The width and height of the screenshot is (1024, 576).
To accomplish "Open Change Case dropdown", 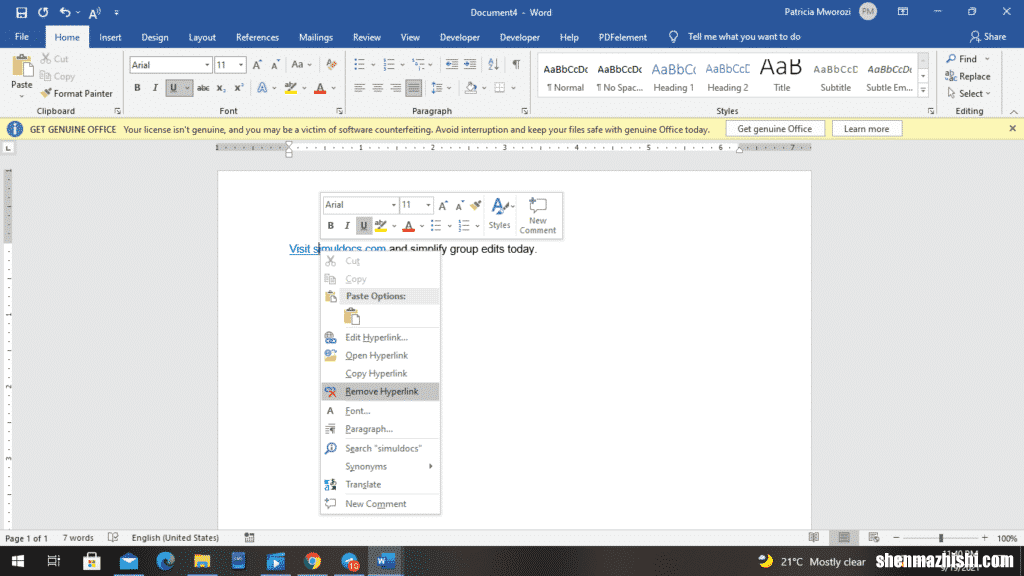I will [x=301, y=65].
